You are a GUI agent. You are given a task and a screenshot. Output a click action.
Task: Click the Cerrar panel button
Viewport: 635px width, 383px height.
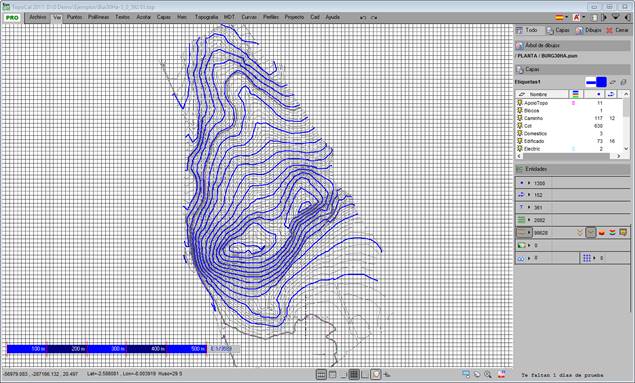pyautogui.click(x=617, y=30)
